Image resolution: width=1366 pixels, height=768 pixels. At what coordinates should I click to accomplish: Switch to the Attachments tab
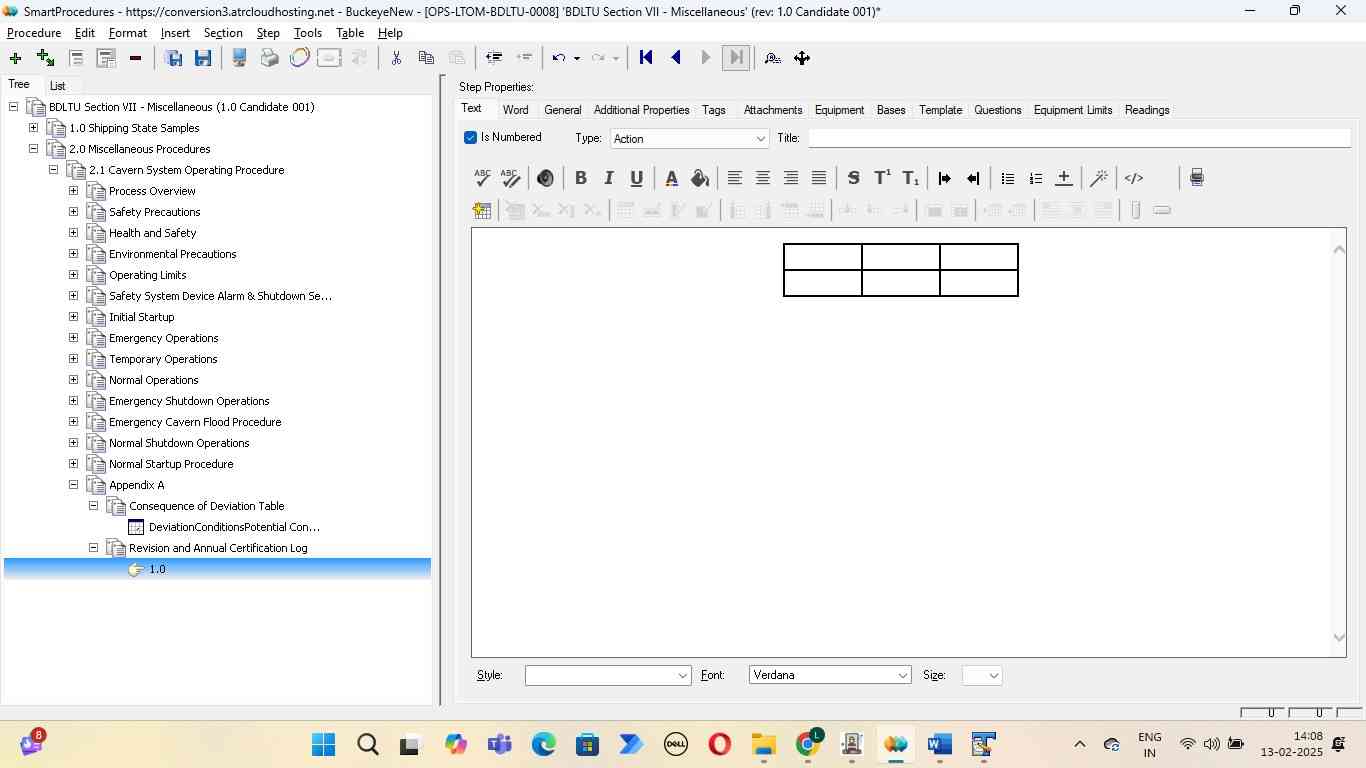click(772, 110)
